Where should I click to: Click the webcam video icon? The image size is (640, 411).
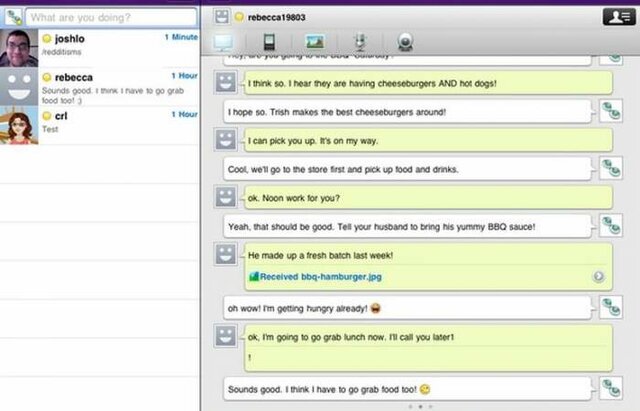[x=405, y=42]
